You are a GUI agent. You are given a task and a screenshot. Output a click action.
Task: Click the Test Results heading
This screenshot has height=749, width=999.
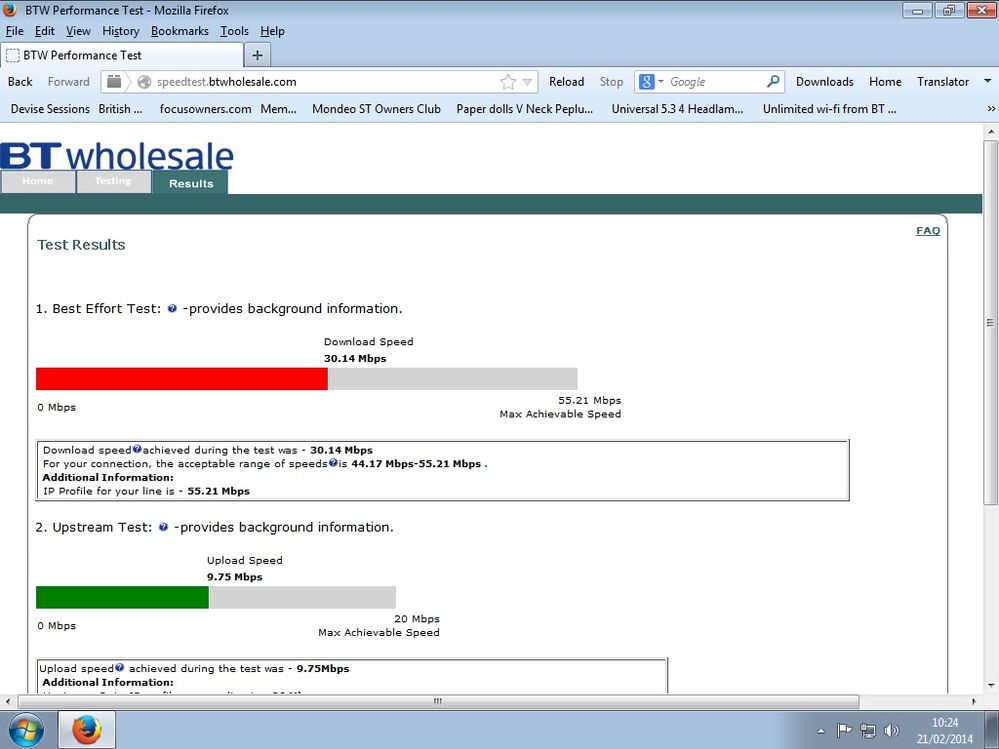(x=81, y=245)
